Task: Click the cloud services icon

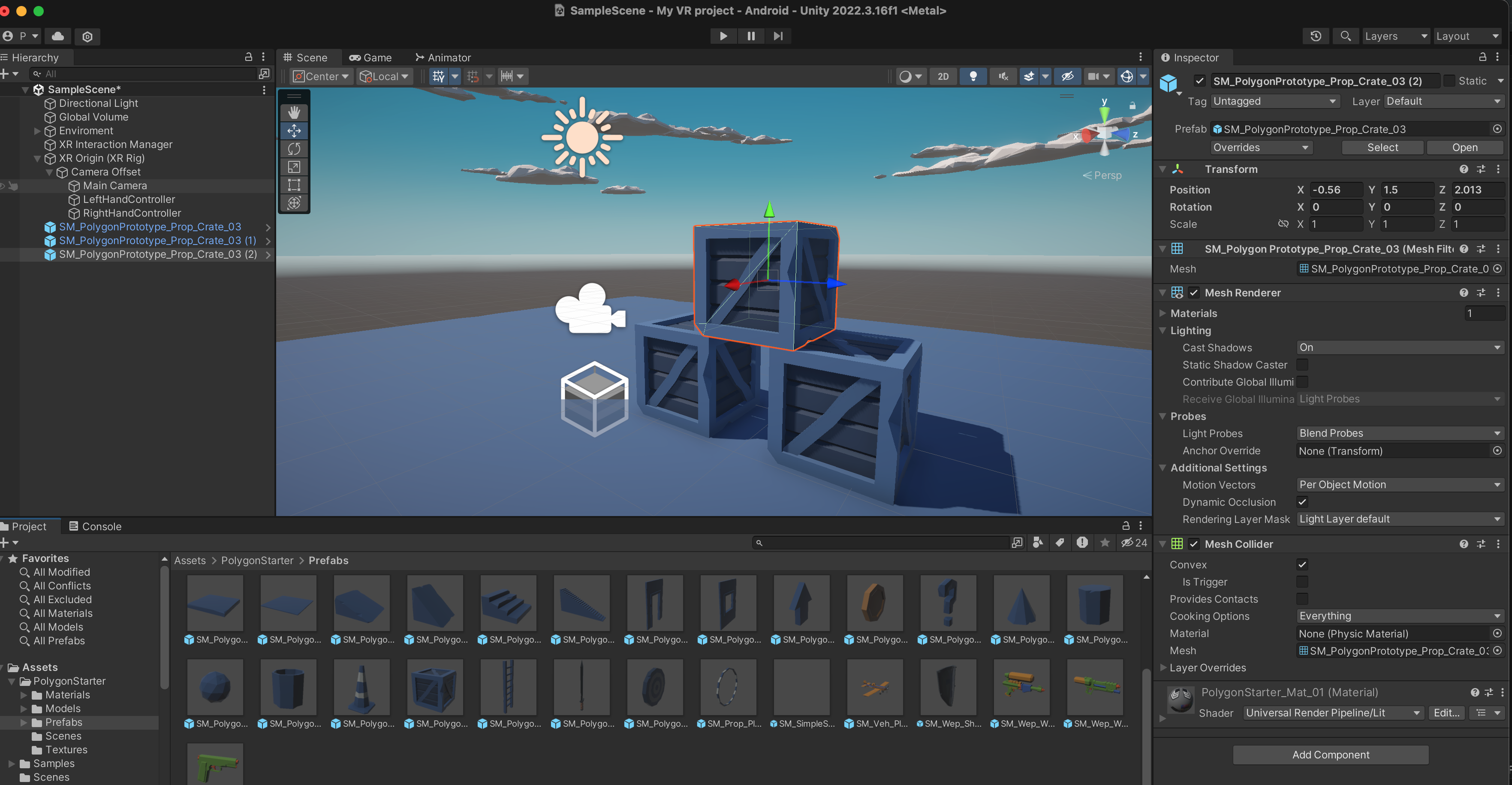Action: click(x=57, y=36)
